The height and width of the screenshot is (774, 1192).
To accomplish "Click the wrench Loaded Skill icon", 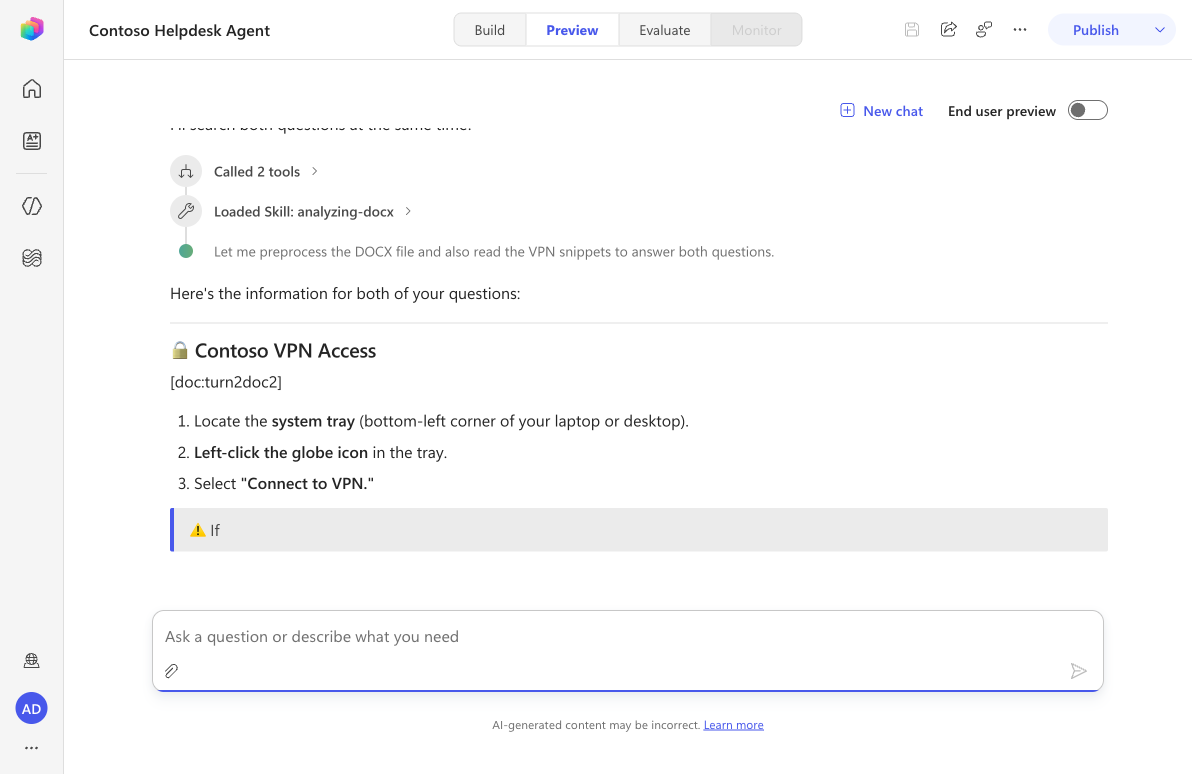I will [x=185, y=211].
